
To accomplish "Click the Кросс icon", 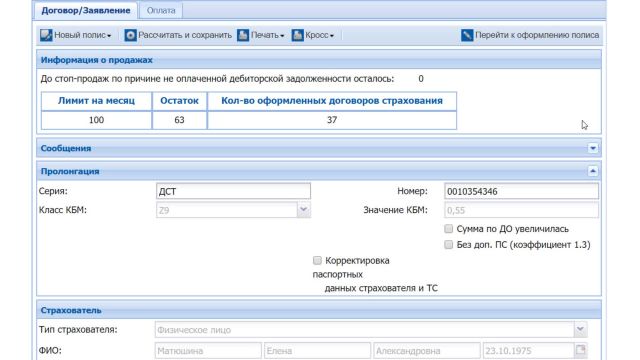I will click(298, 35).
